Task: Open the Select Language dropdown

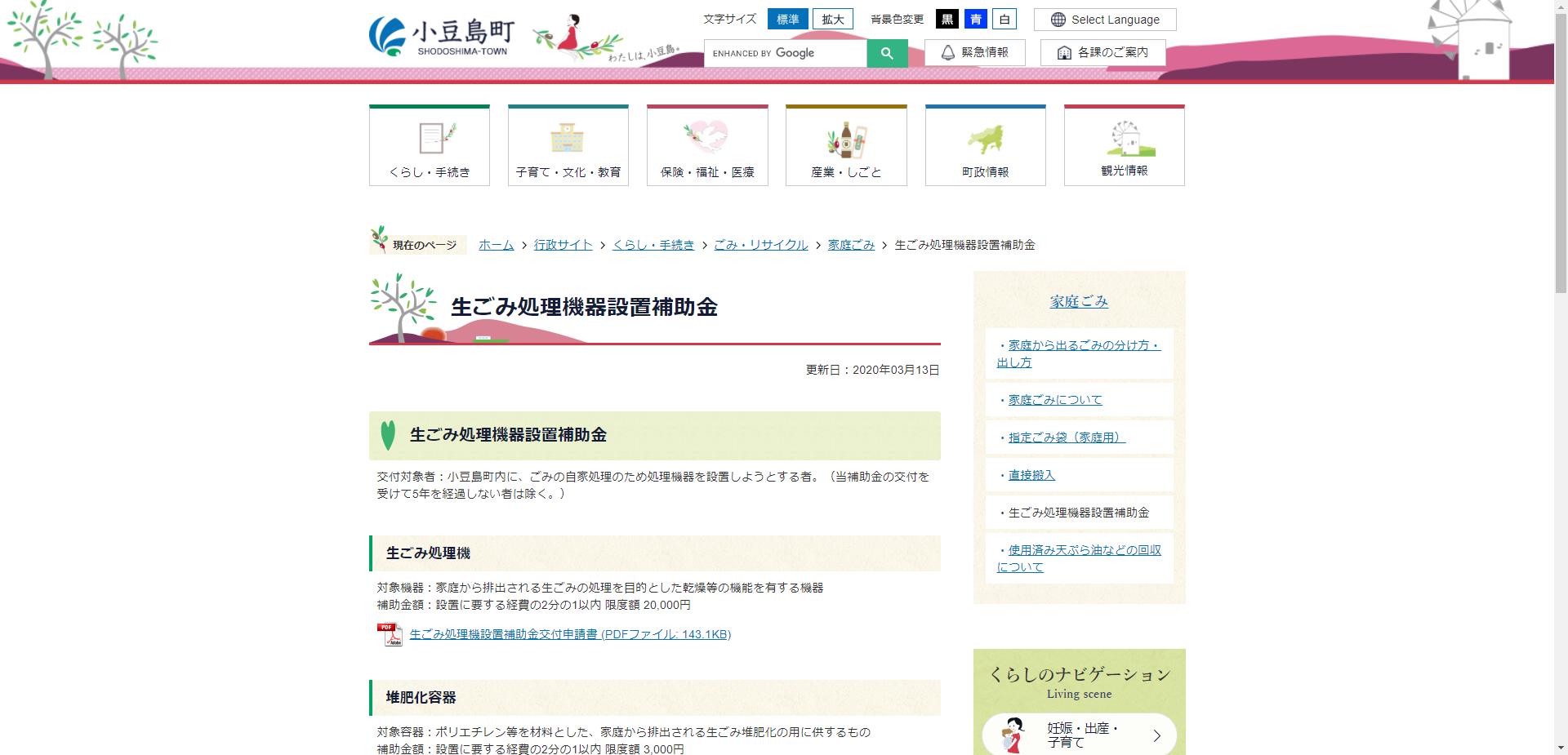Action: click(x=1104, y=19)
